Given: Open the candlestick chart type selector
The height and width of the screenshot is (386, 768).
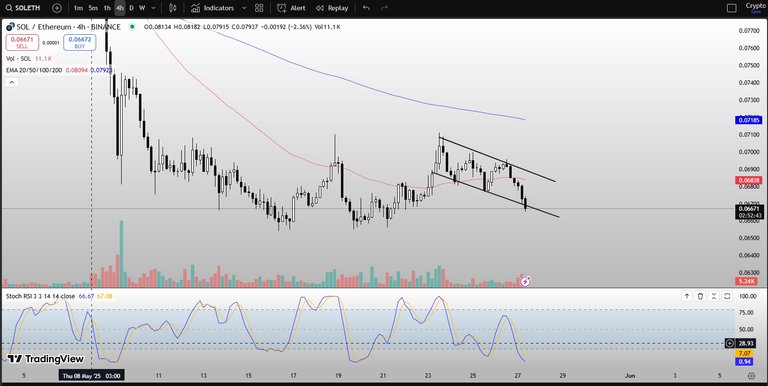Looking at the screenshot, I should 172,8.
